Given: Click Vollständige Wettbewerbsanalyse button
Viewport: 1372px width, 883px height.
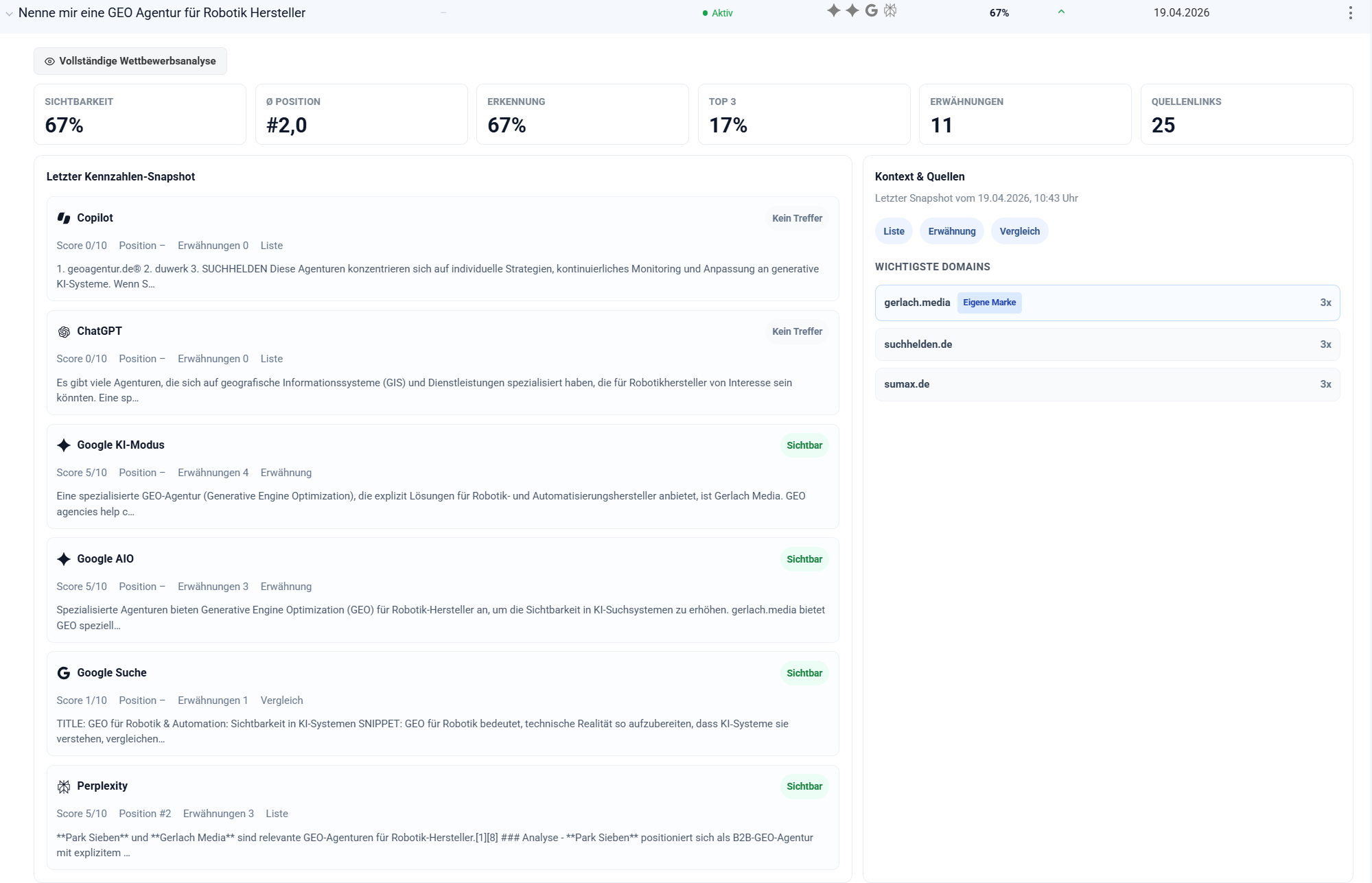Looking at the screenshot, I should pyautogui.click(x=130, y=61).
